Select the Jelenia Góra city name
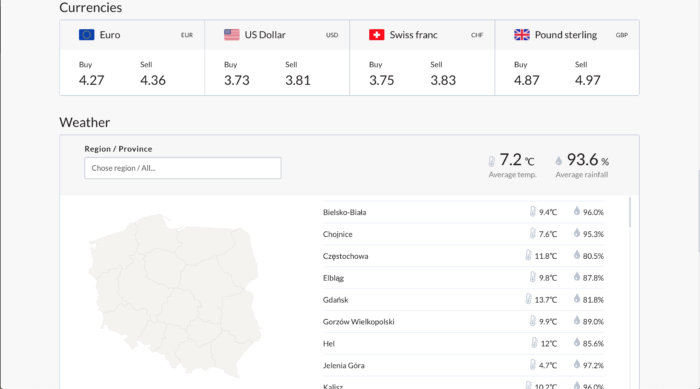 [x=343, y=365]
